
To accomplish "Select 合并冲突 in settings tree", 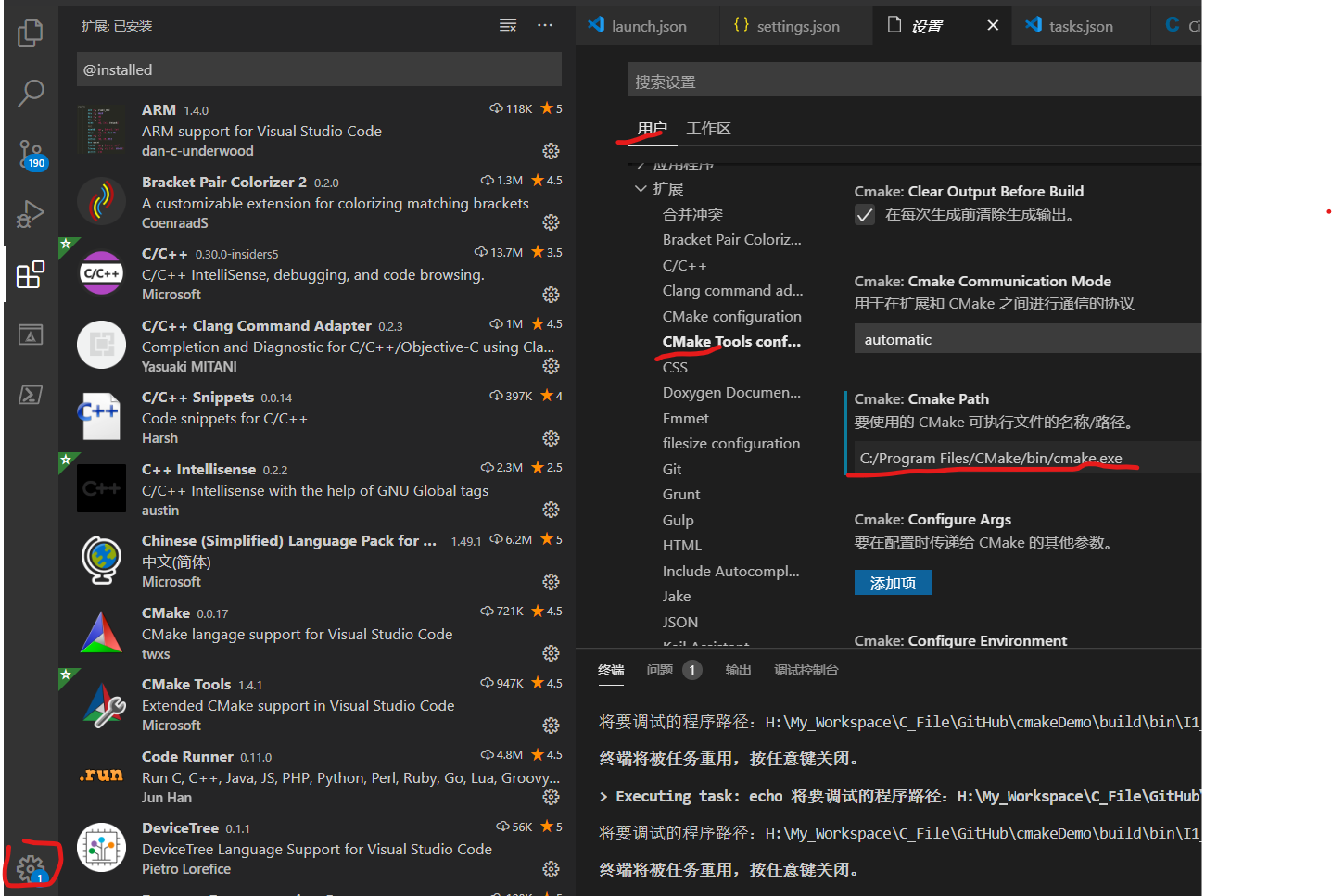I will click(692, 215).
